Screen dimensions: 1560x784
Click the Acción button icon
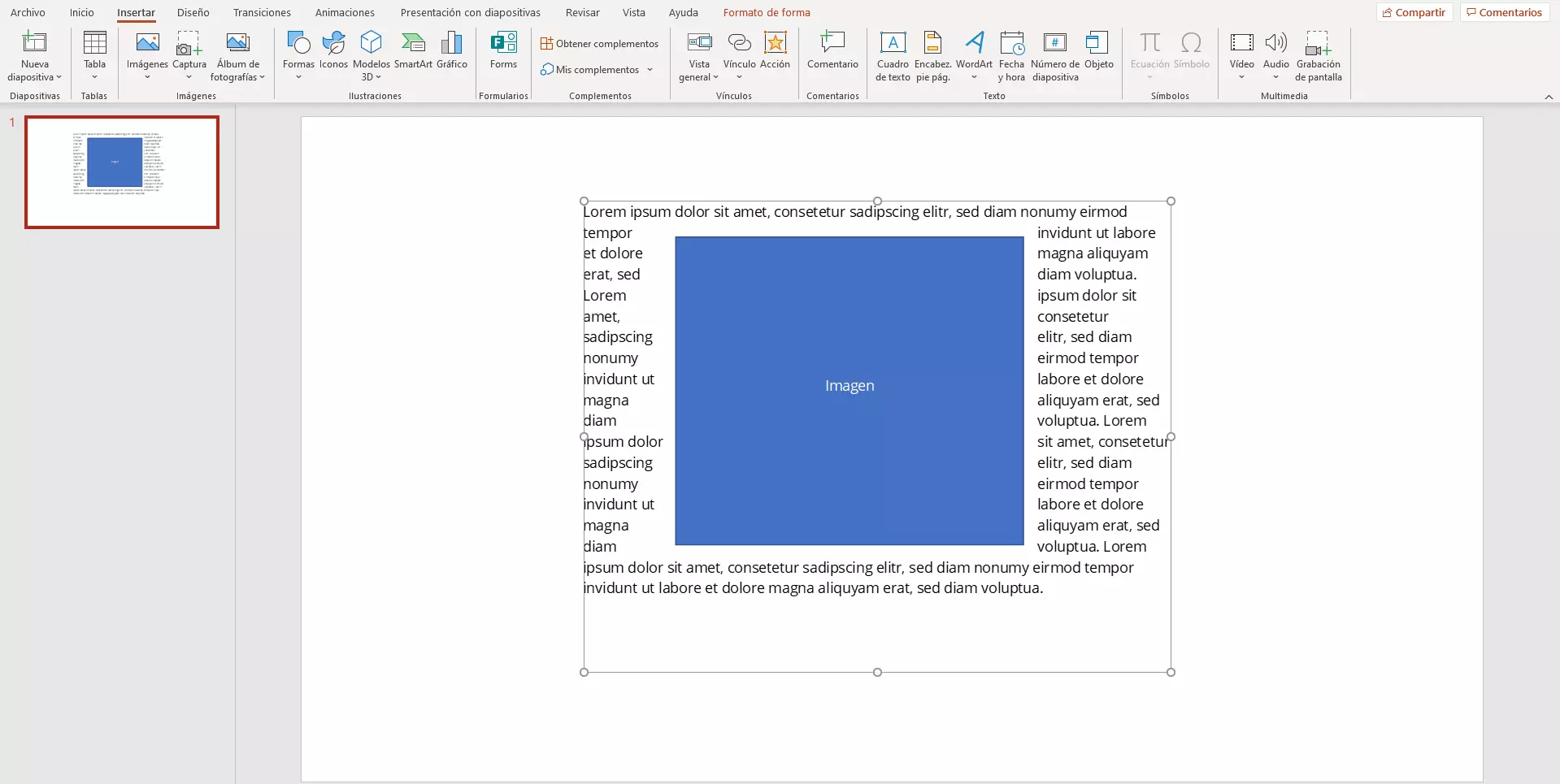(775, 42)
